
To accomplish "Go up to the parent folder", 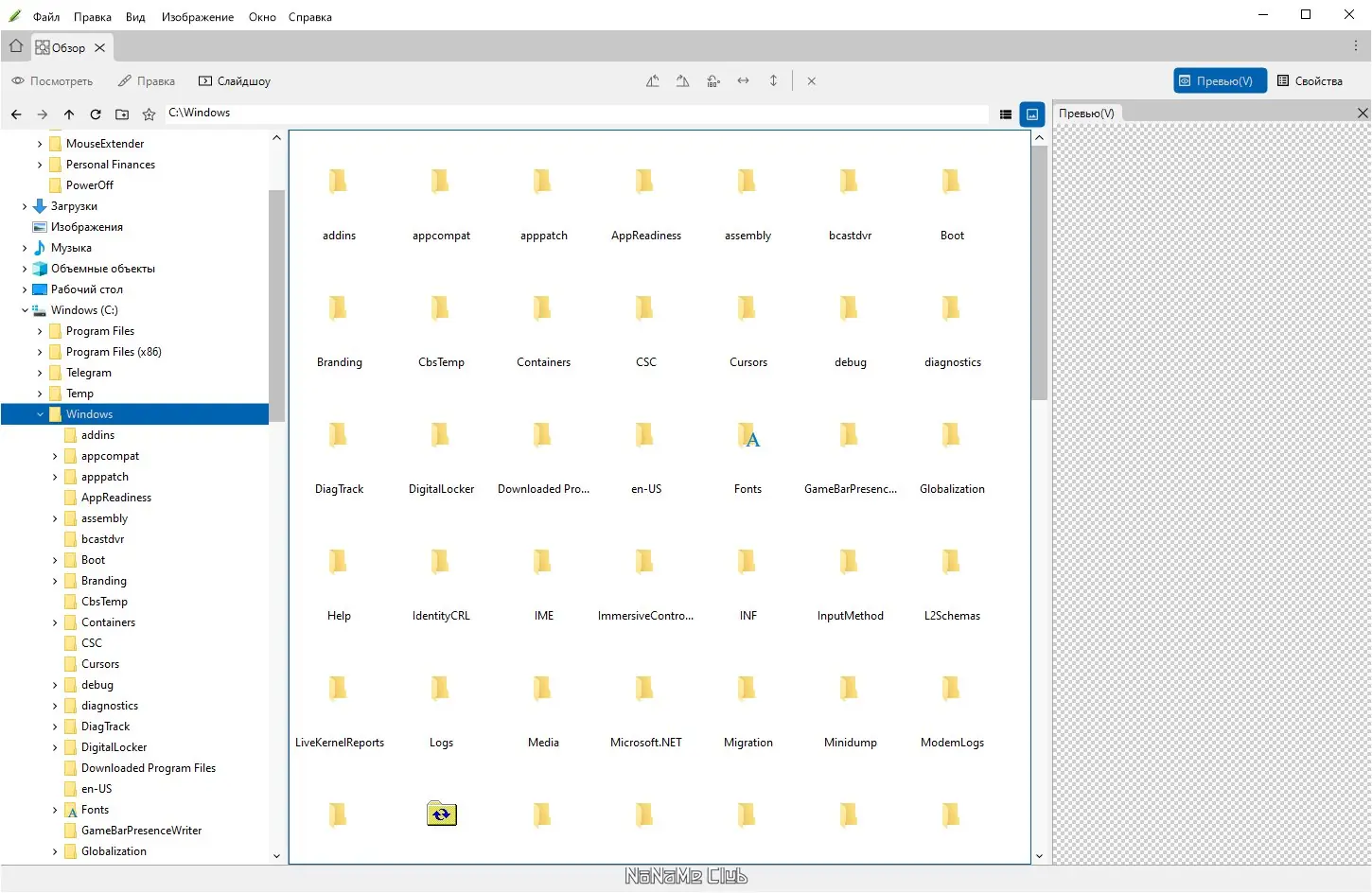I will [69, 114].
